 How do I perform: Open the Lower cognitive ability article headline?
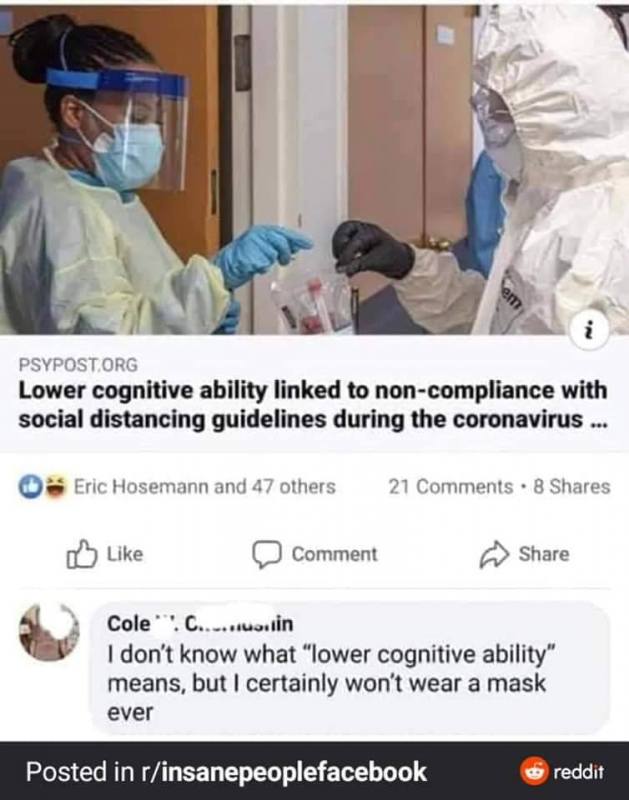tap(313, 405)
